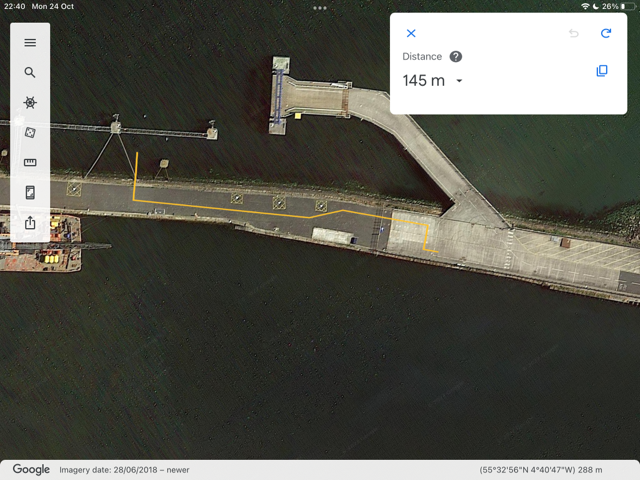
Task: Tap the three-dot multitasking control at top
Action: click(320, 8)
